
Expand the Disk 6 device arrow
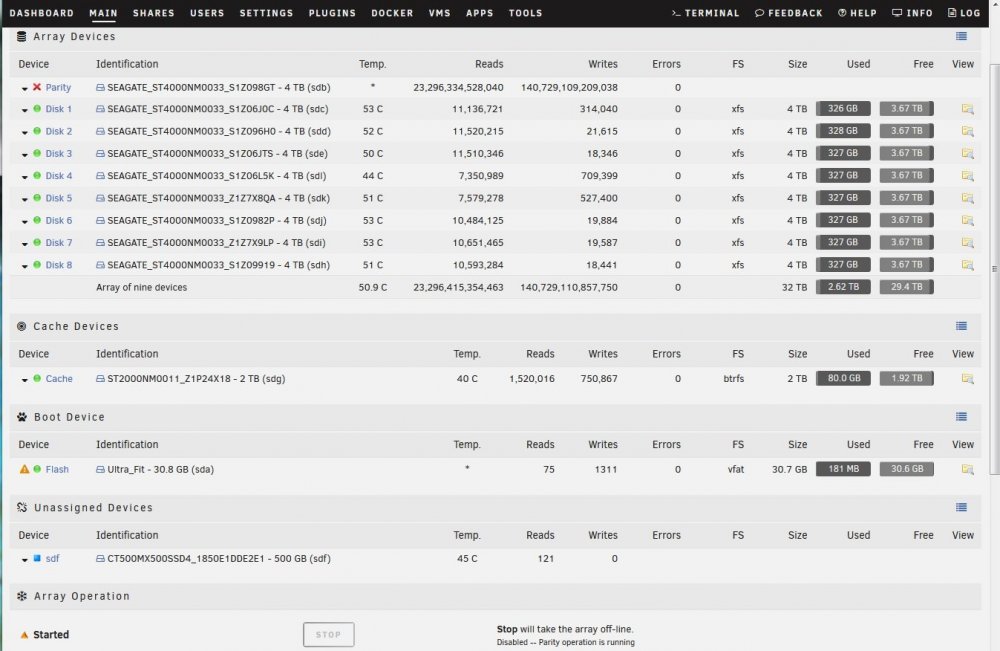point(24,222)
